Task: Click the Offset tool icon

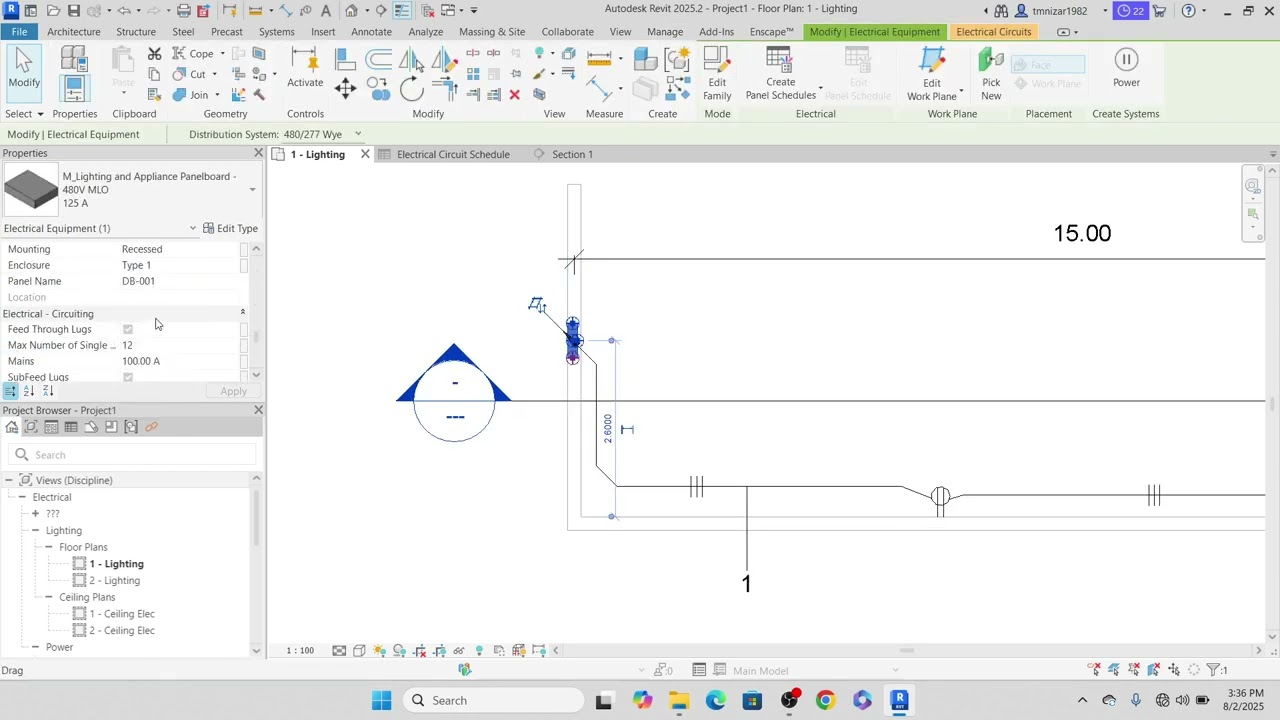Action: [378, 59]
